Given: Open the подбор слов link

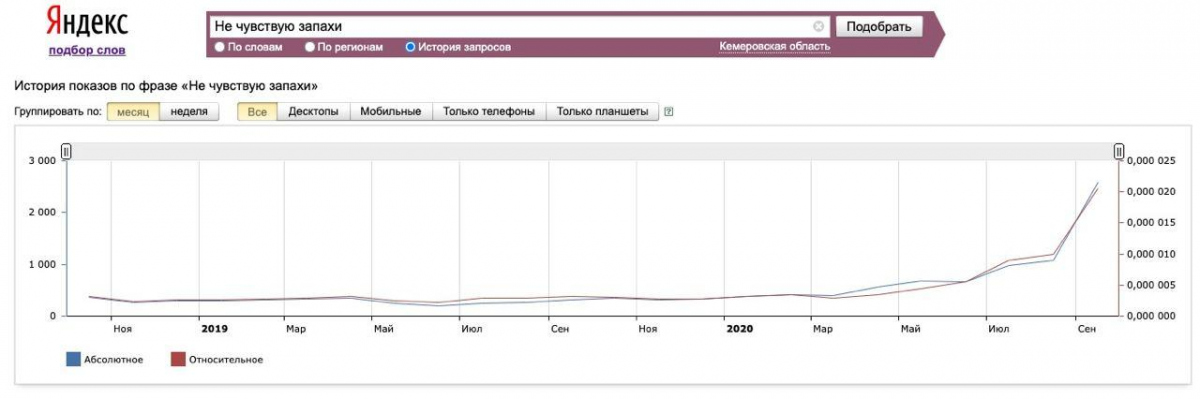Looking at the screenshot, I should 87,51.
